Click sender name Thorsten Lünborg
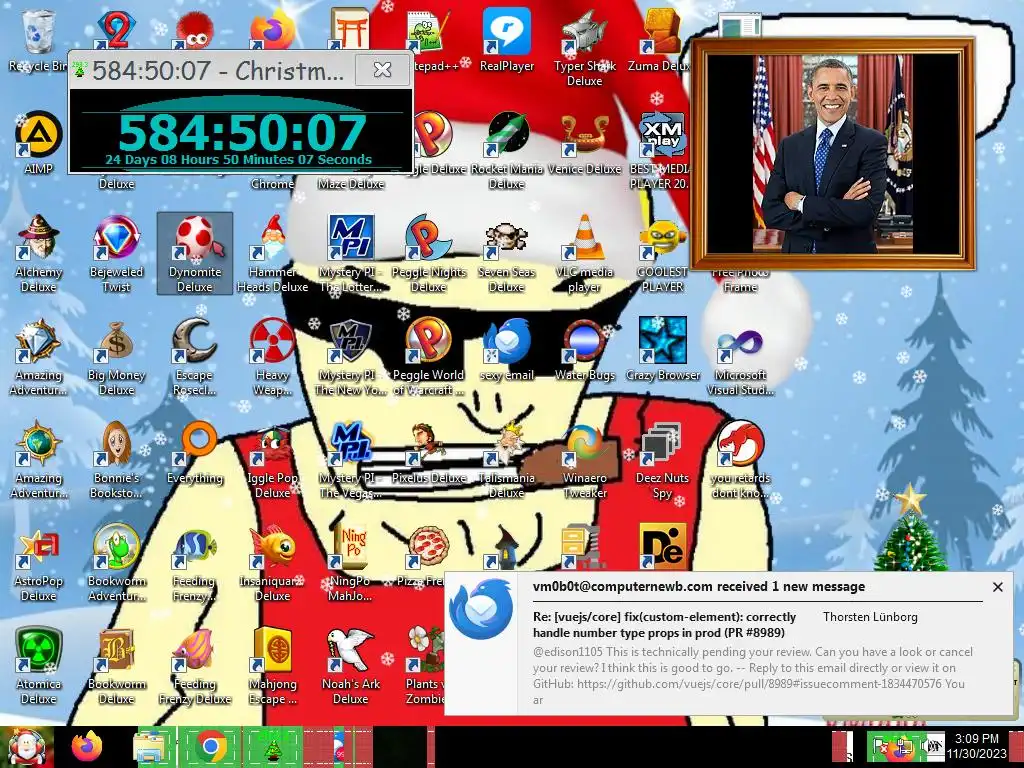Screen dimensions: 1024x768 point(870,617)
